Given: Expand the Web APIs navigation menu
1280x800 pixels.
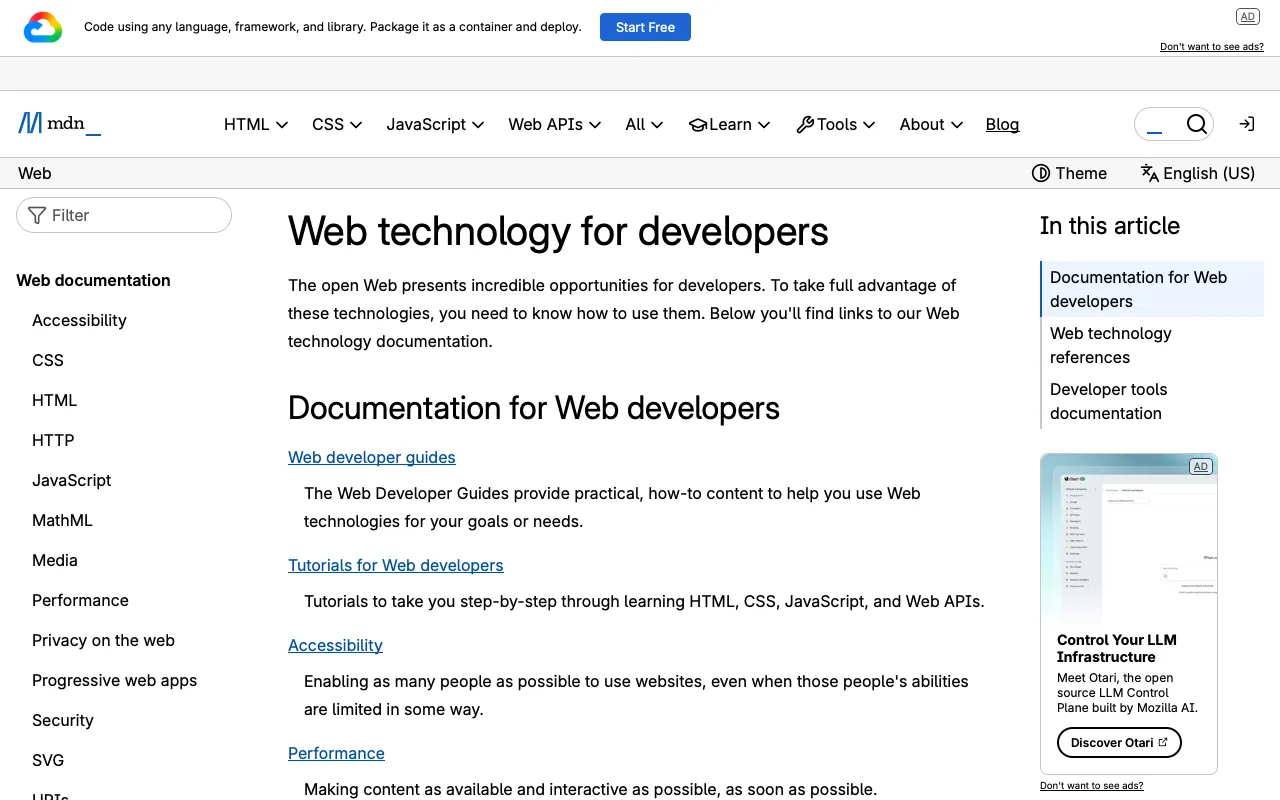Looking at the screenshot, I should (554, 124).
